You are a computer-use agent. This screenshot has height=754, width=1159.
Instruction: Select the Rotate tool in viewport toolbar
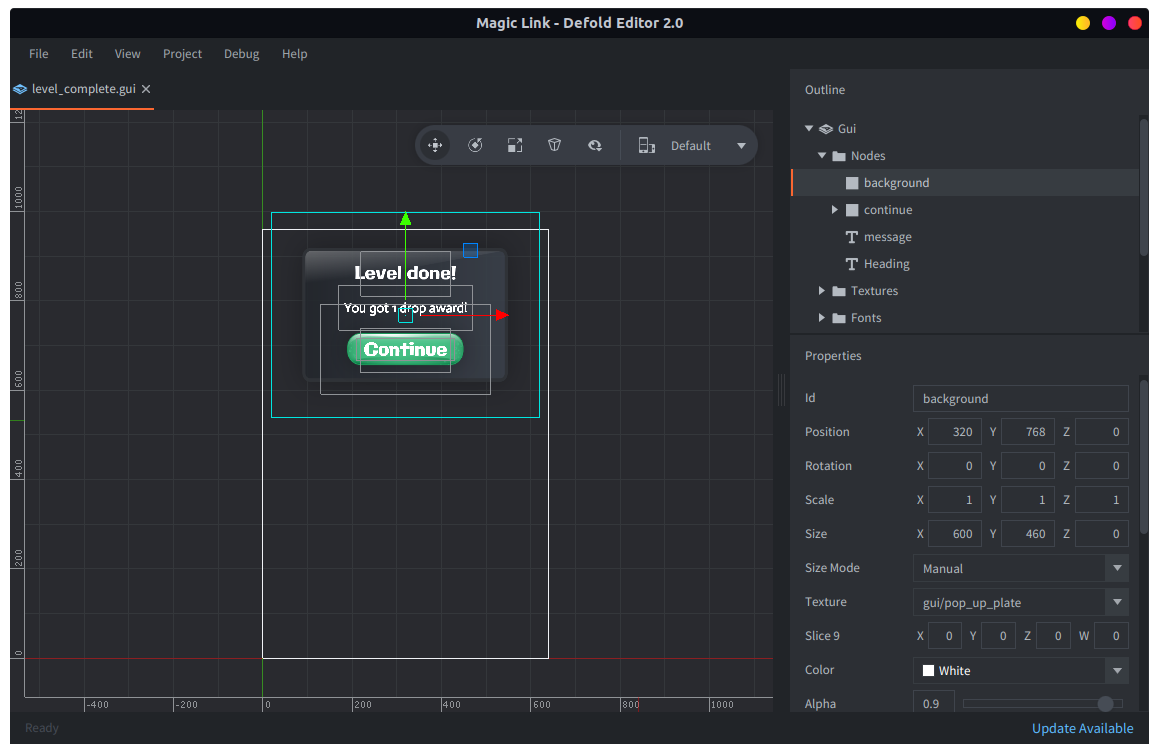475,146
